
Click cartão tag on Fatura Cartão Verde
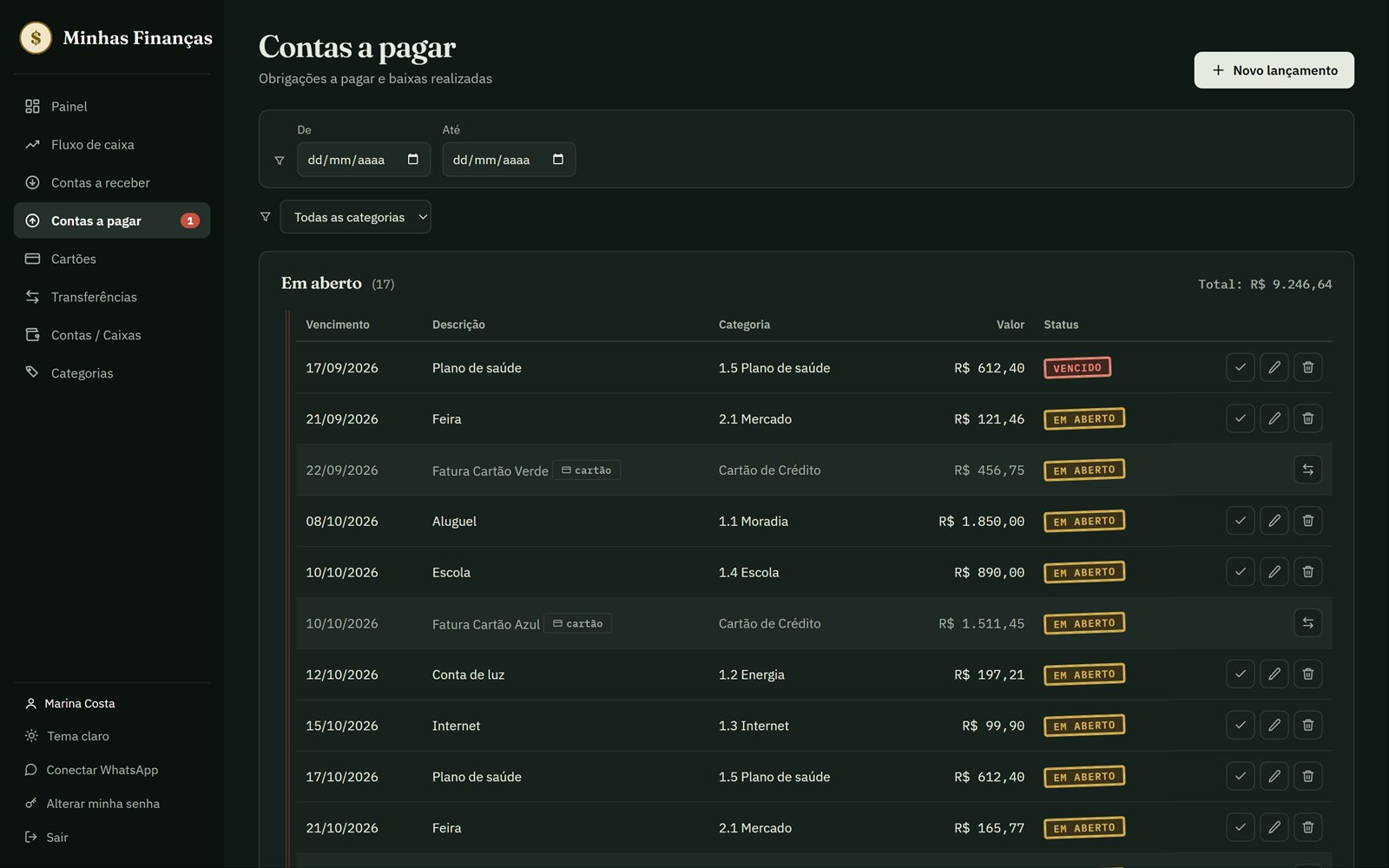tap(586, 470)
